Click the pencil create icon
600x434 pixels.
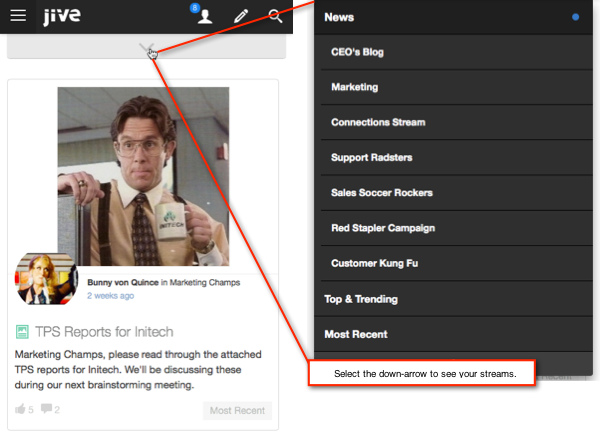coord(241,16)
